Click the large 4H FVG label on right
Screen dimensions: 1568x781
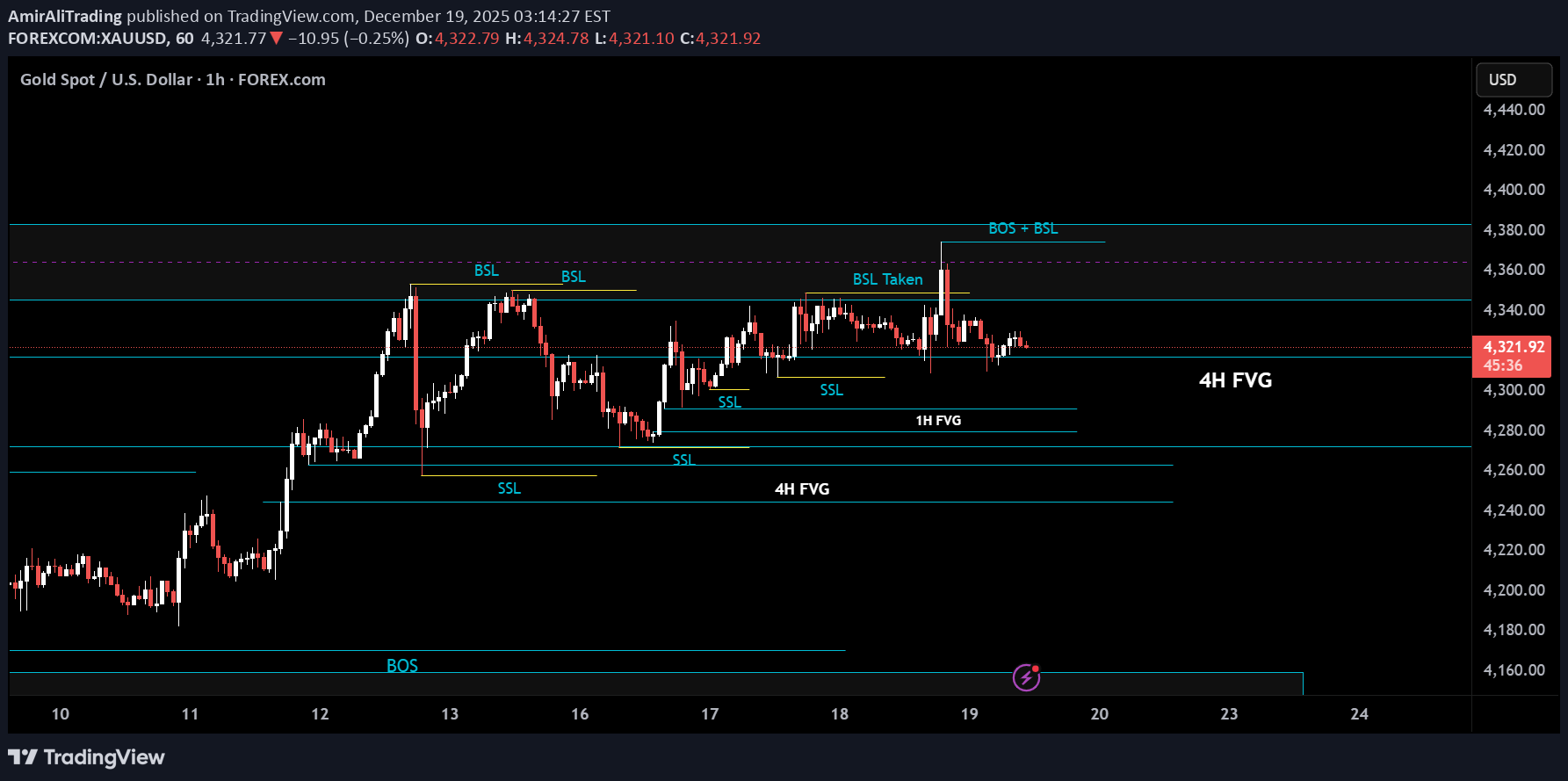click(x=1235, y=380)
